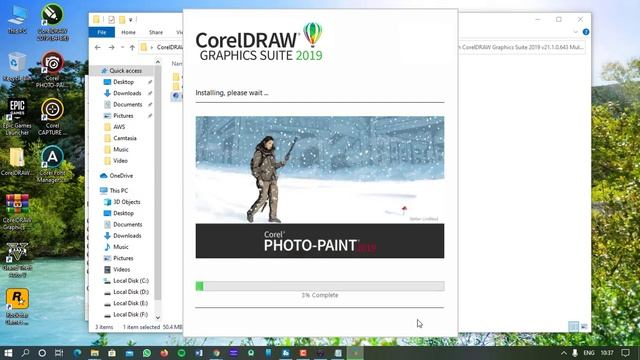
Task: Open Cortana from the taskbar
Action: pos(42,353)
